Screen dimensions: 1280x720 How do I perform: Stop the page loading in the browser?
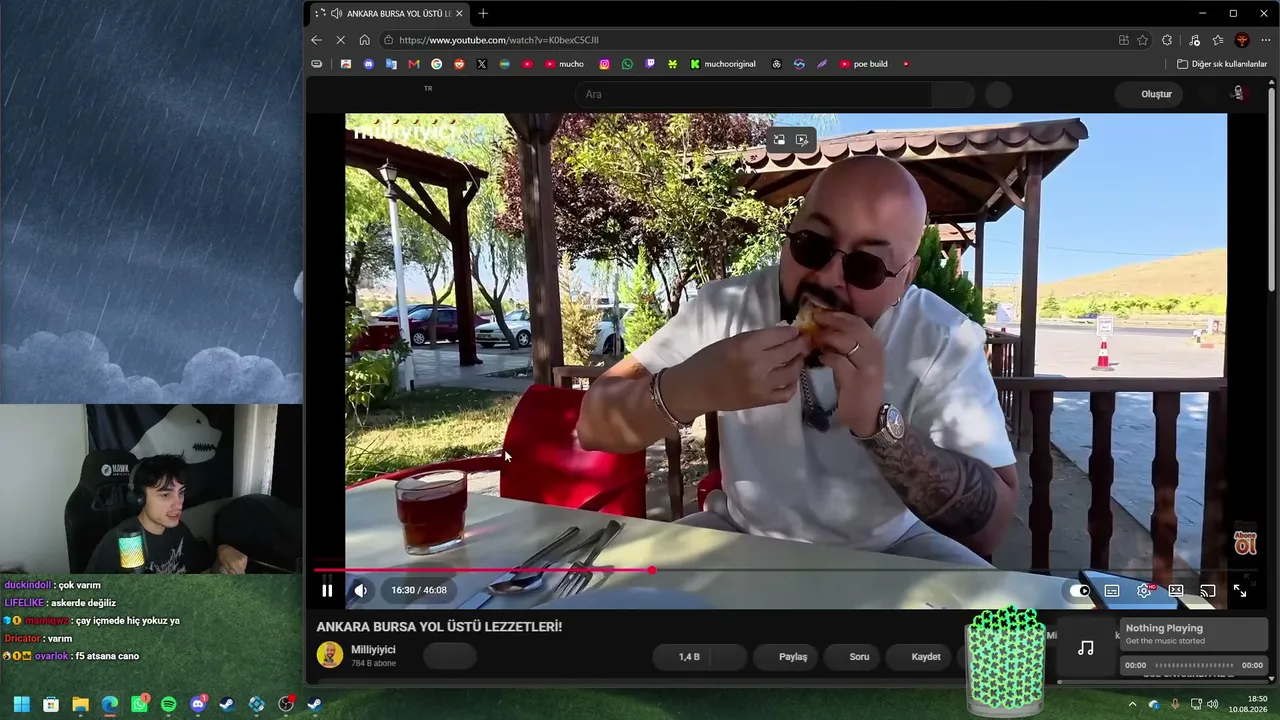340,40
